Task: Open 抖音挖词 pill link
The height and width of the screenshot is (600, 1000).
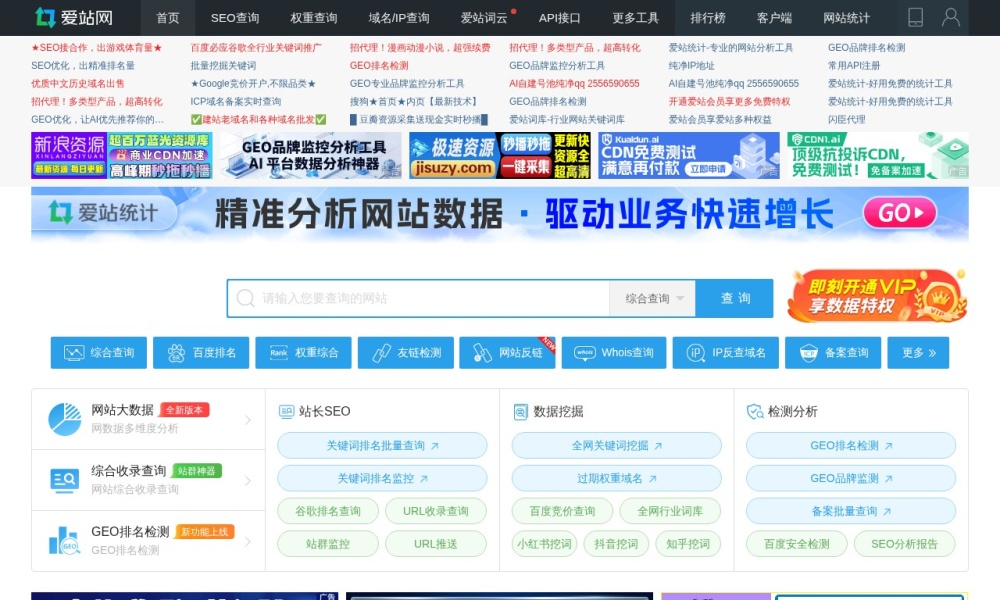Action: pyautogui.click(x=616, y=544)
